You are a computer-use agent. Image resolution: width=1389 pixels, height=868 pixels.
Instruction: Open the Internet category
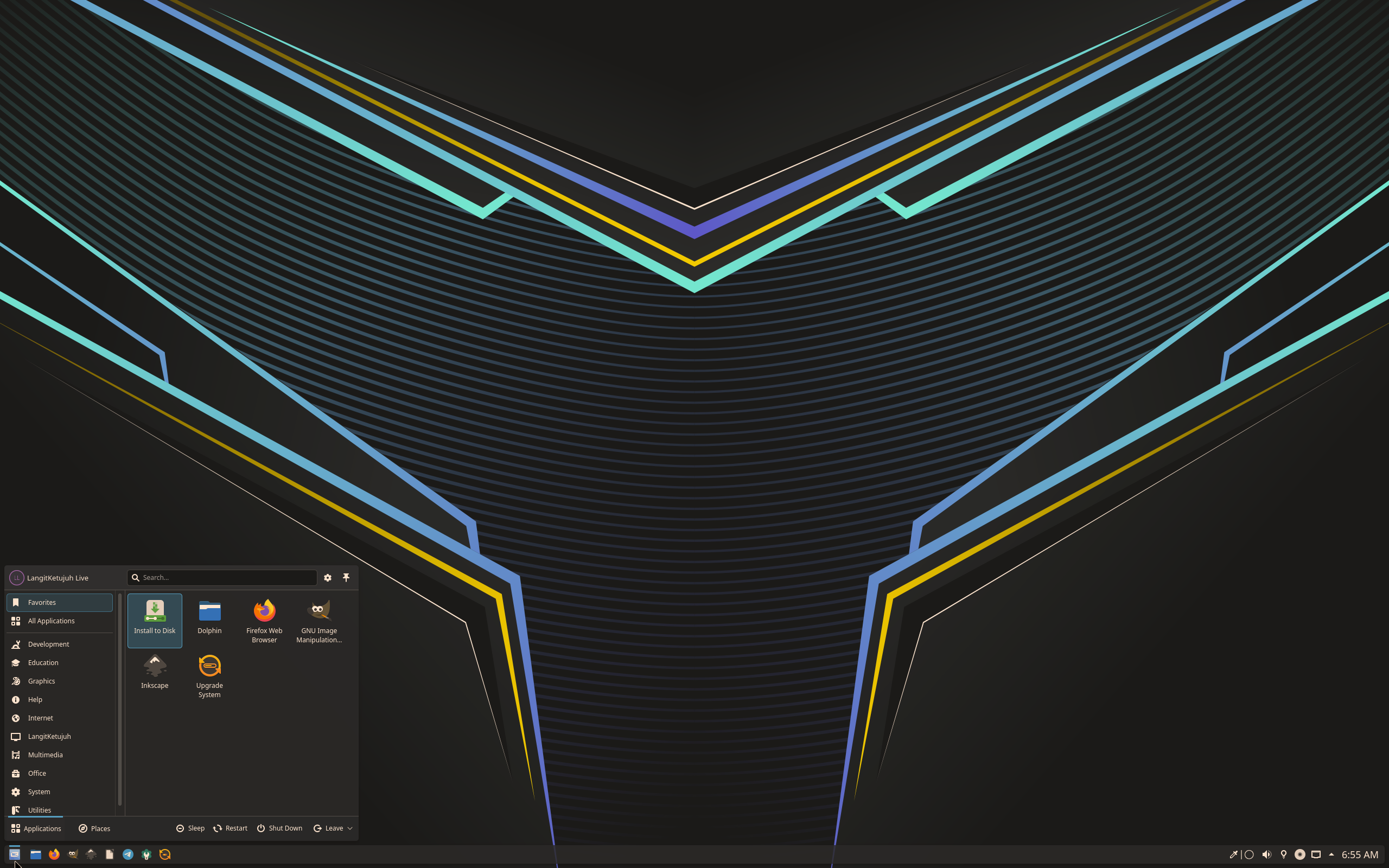click(x=60, y=718)
